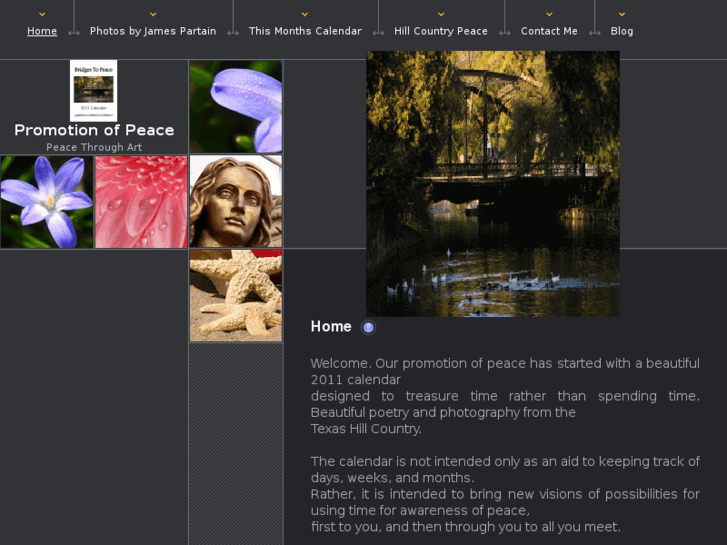Go to This Months Calendar
This screenshot has height=545, width=727.
click(305, 31)
